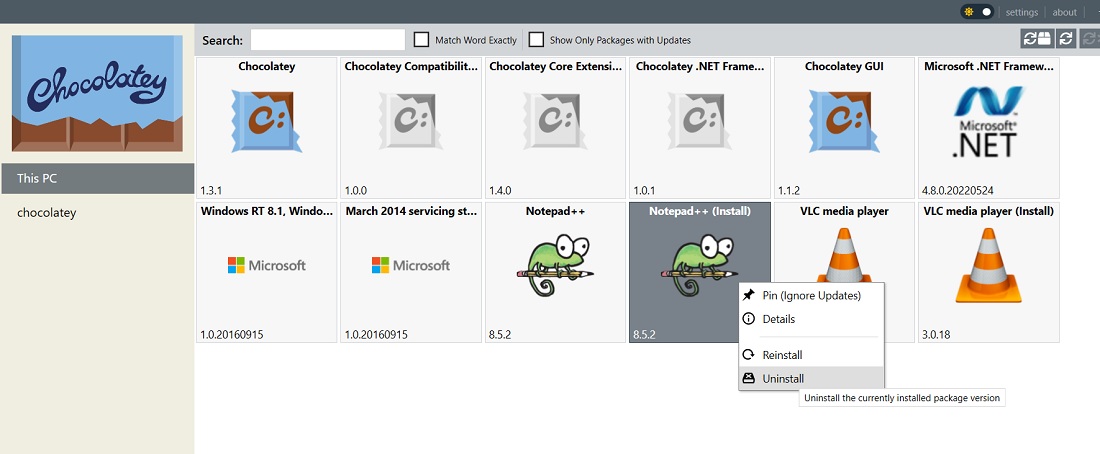Viewport: 1100px width, 454px height.
Task: Open the about link
Action: click(1064, 12)
